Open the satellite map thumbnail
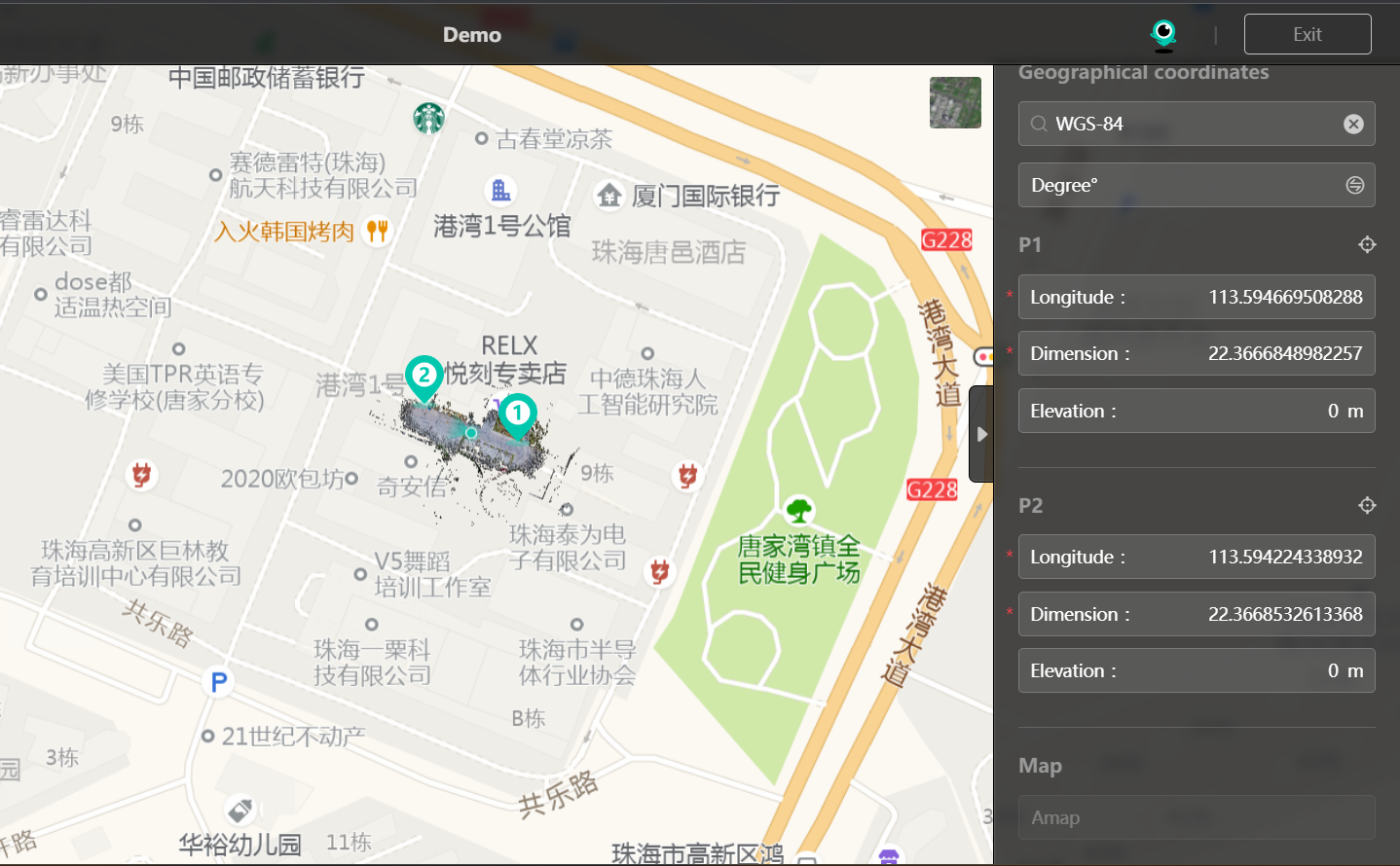This screenshot has width=1400, height=866. (x=955, y=102)
